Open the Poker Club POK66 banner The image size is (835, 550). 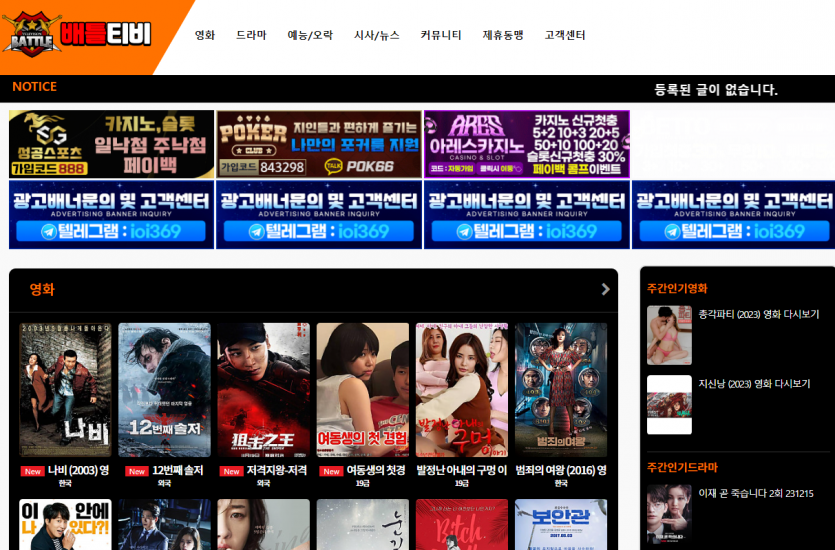(319, 144)
